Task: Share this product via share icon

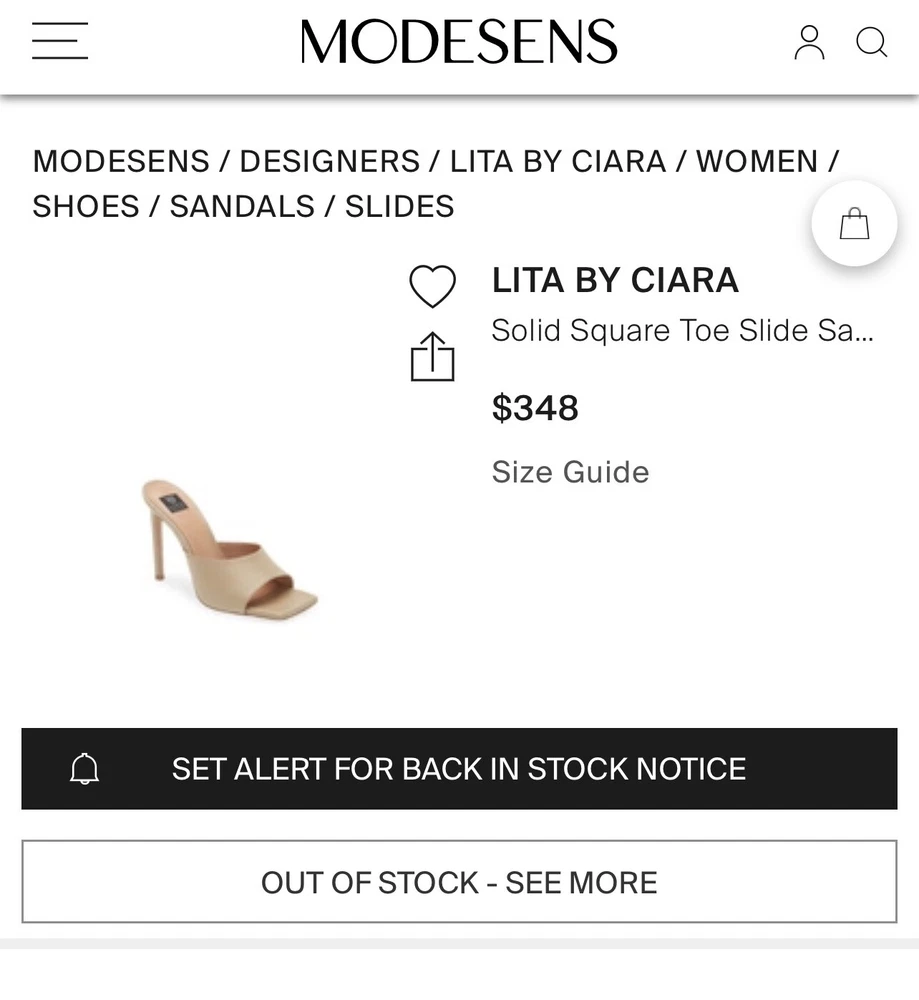Action: (x=432, y=357)
